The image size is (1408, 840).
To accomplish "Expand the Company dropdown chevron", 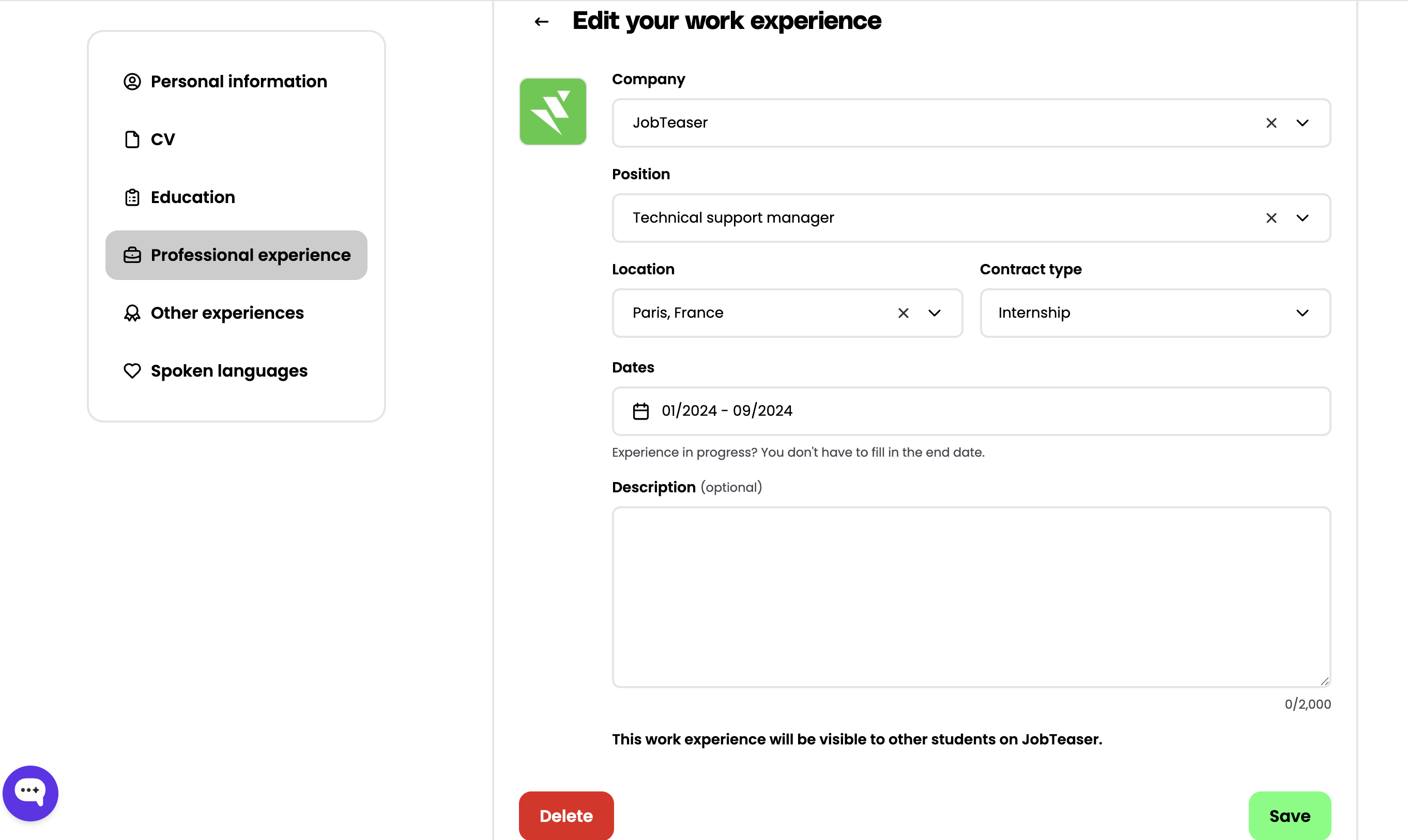I will pos(1302,123).
